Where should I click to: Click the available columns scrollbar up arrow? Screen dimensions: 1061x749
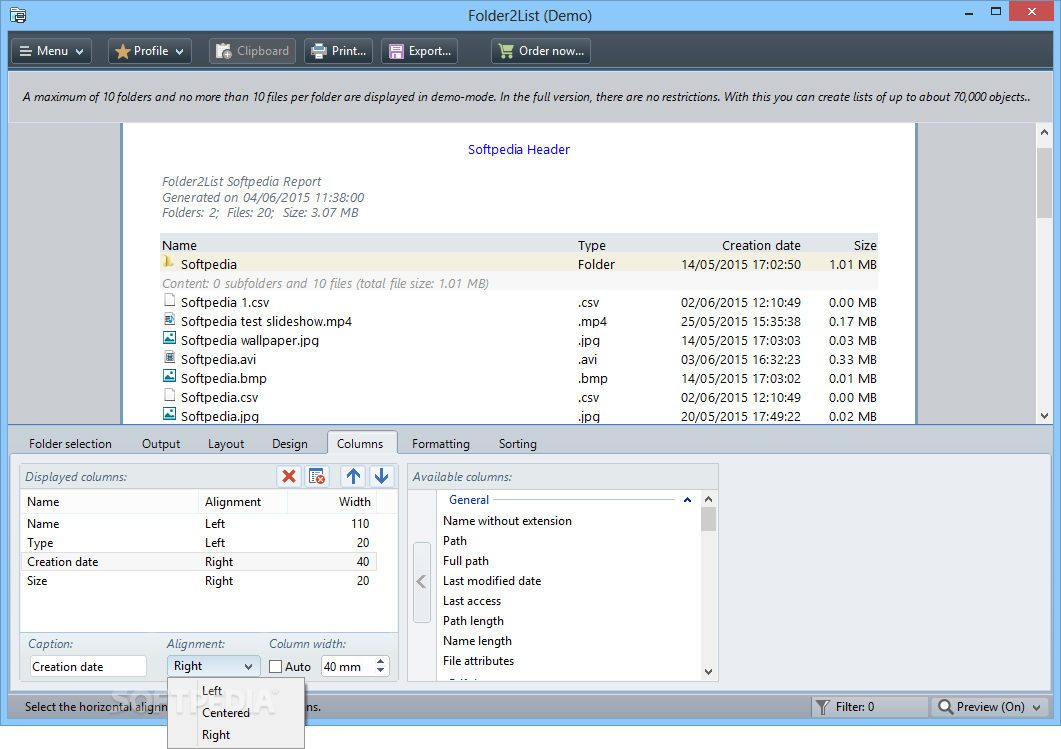(708, 499)
